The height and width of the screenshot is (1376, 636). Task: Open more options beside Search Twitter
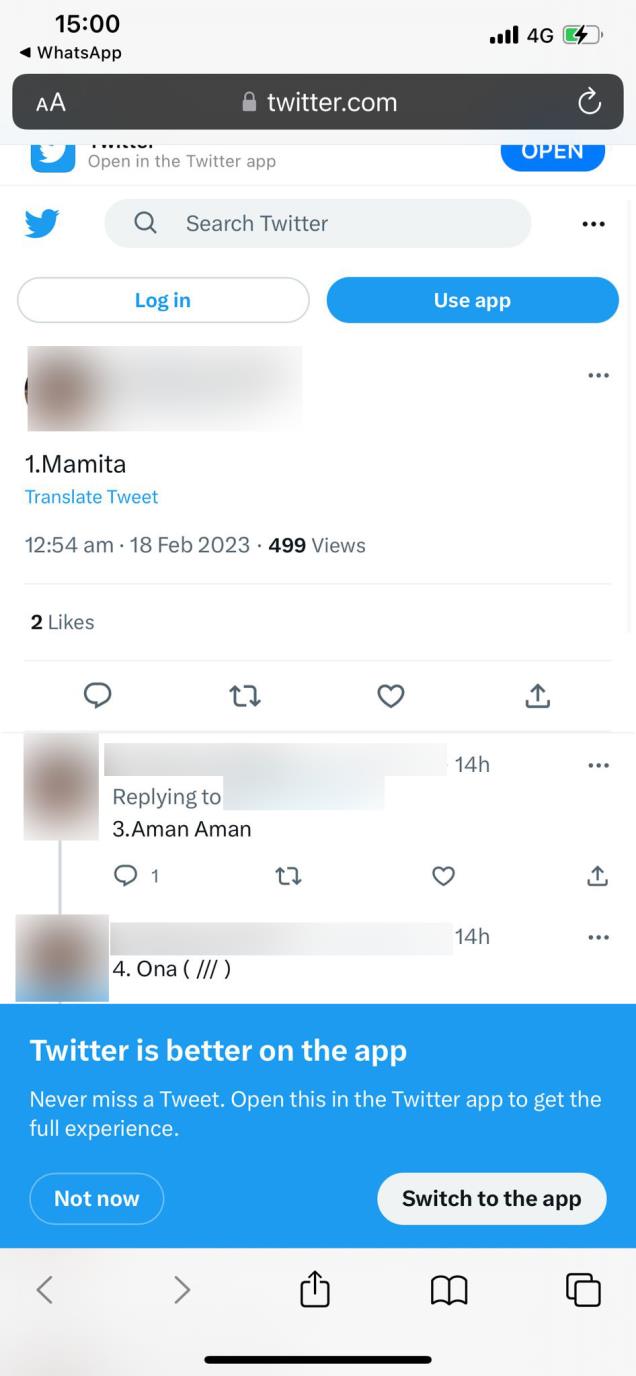click(x=593, y=224)
